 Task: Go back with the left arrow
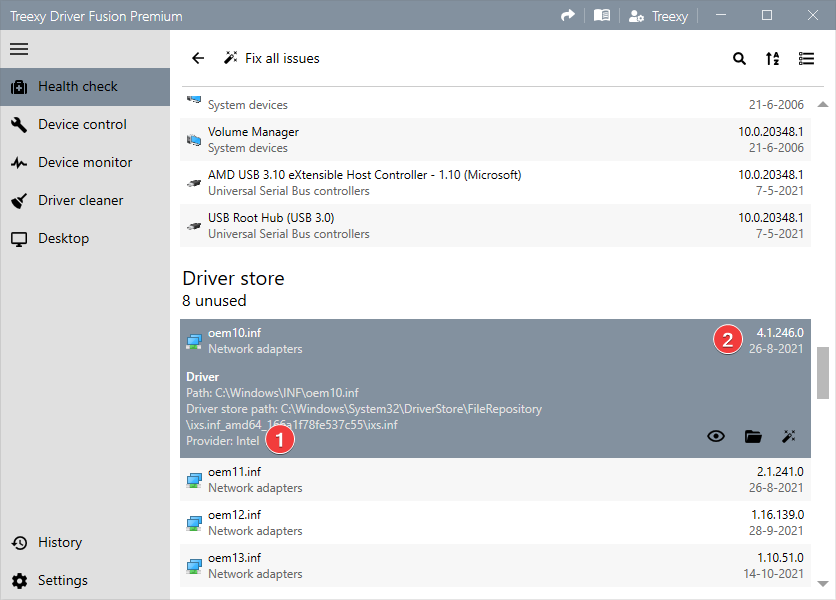point(198,58)
